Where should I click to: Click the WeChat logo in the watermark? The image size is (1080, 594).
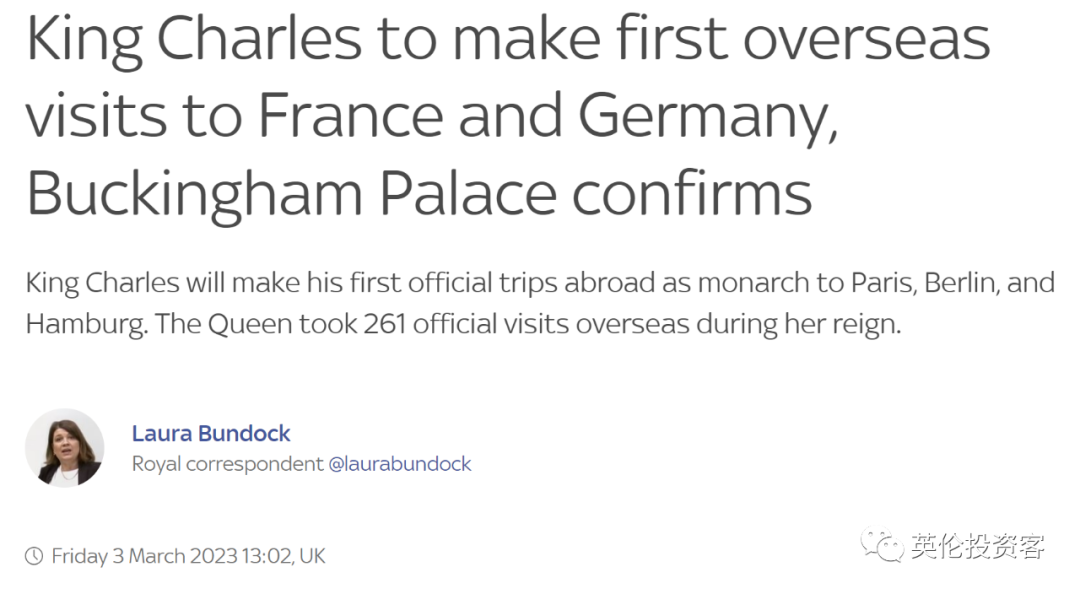882,544
